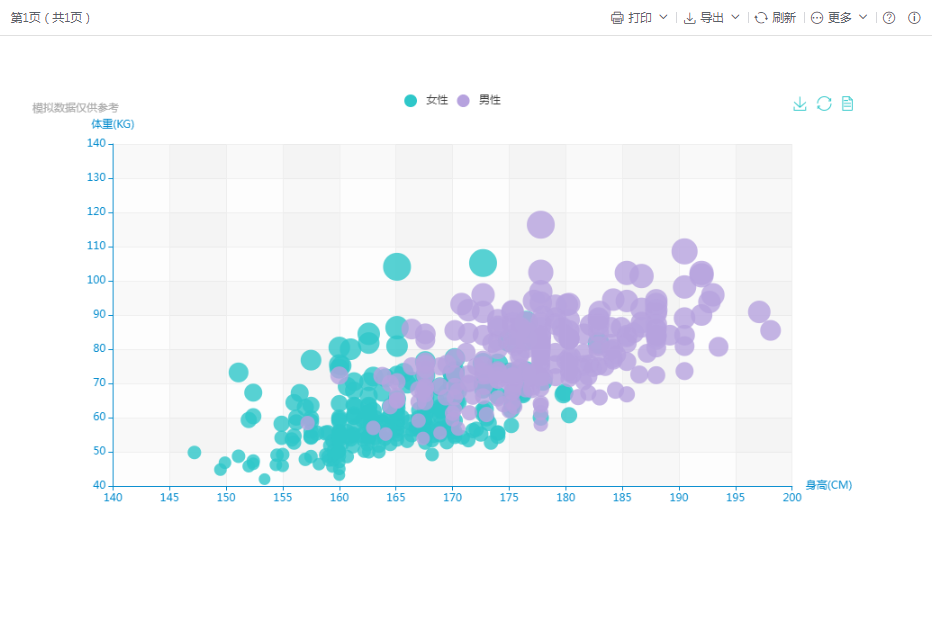932x622 pixels.
Task: Expand the 更多 dropdown arrow
Action: (863, 17)
